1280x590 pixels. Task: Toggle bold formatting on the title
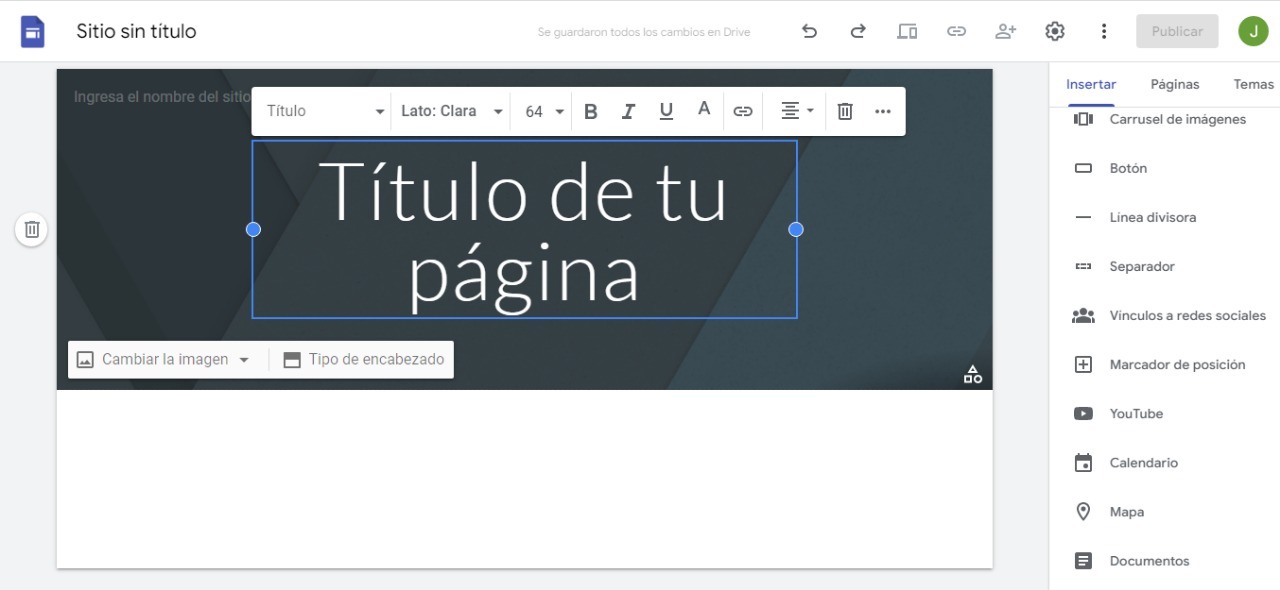pyautogui.click(x=590, y=111)
